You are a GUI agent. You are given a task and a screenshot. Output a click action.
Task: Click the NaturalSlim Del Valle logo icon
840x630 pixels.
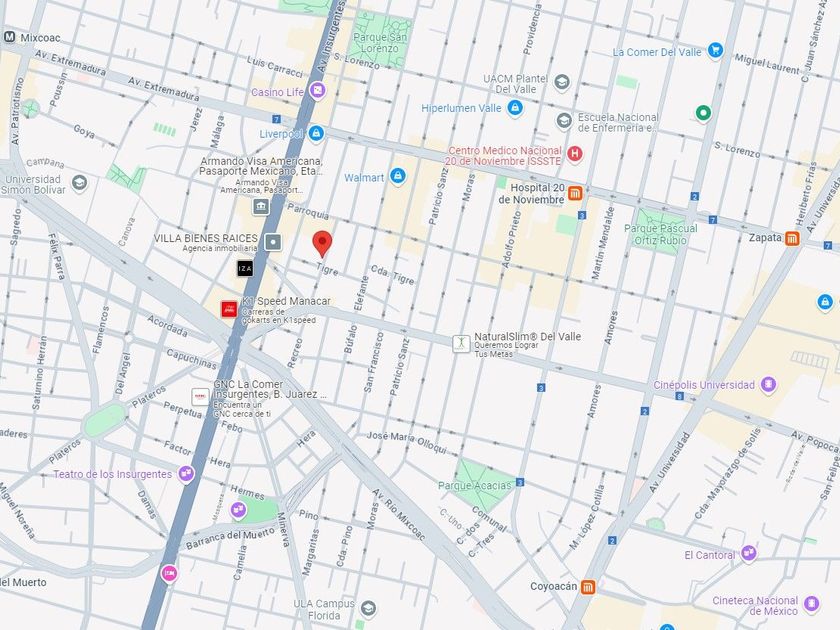coord(461,343)
